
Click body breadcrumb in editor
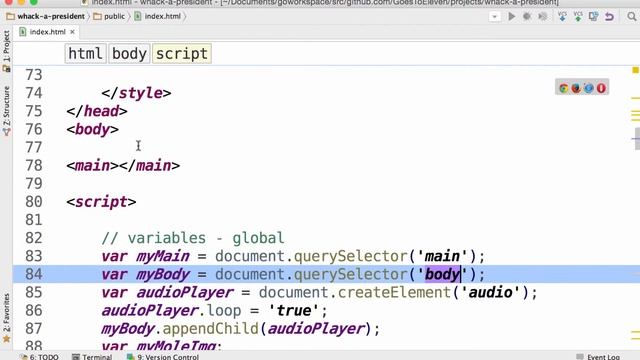[129, 53]
